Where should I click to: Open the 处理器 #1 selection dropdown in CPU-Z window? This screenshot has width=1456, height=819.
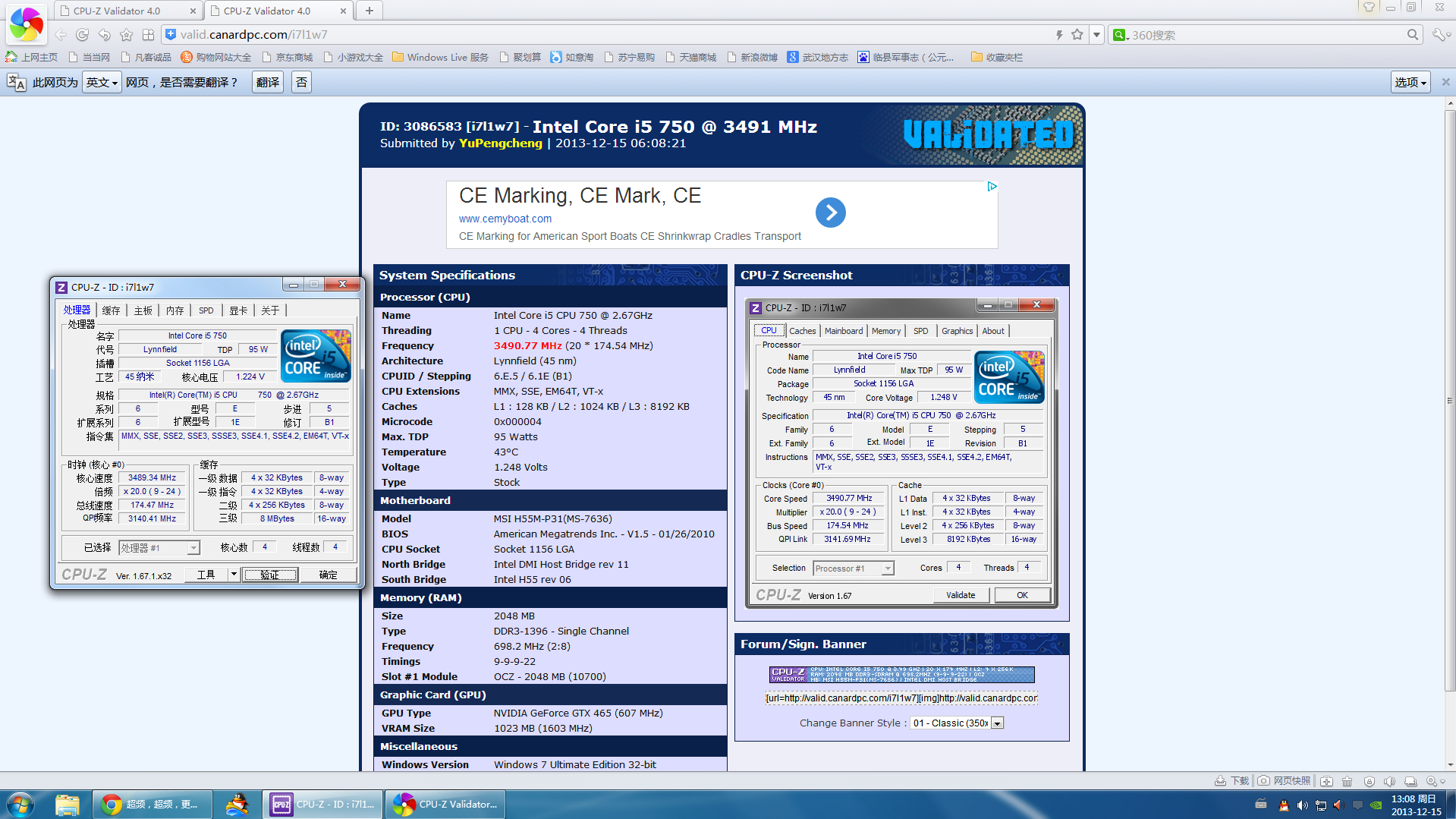(x=159, y=547)
